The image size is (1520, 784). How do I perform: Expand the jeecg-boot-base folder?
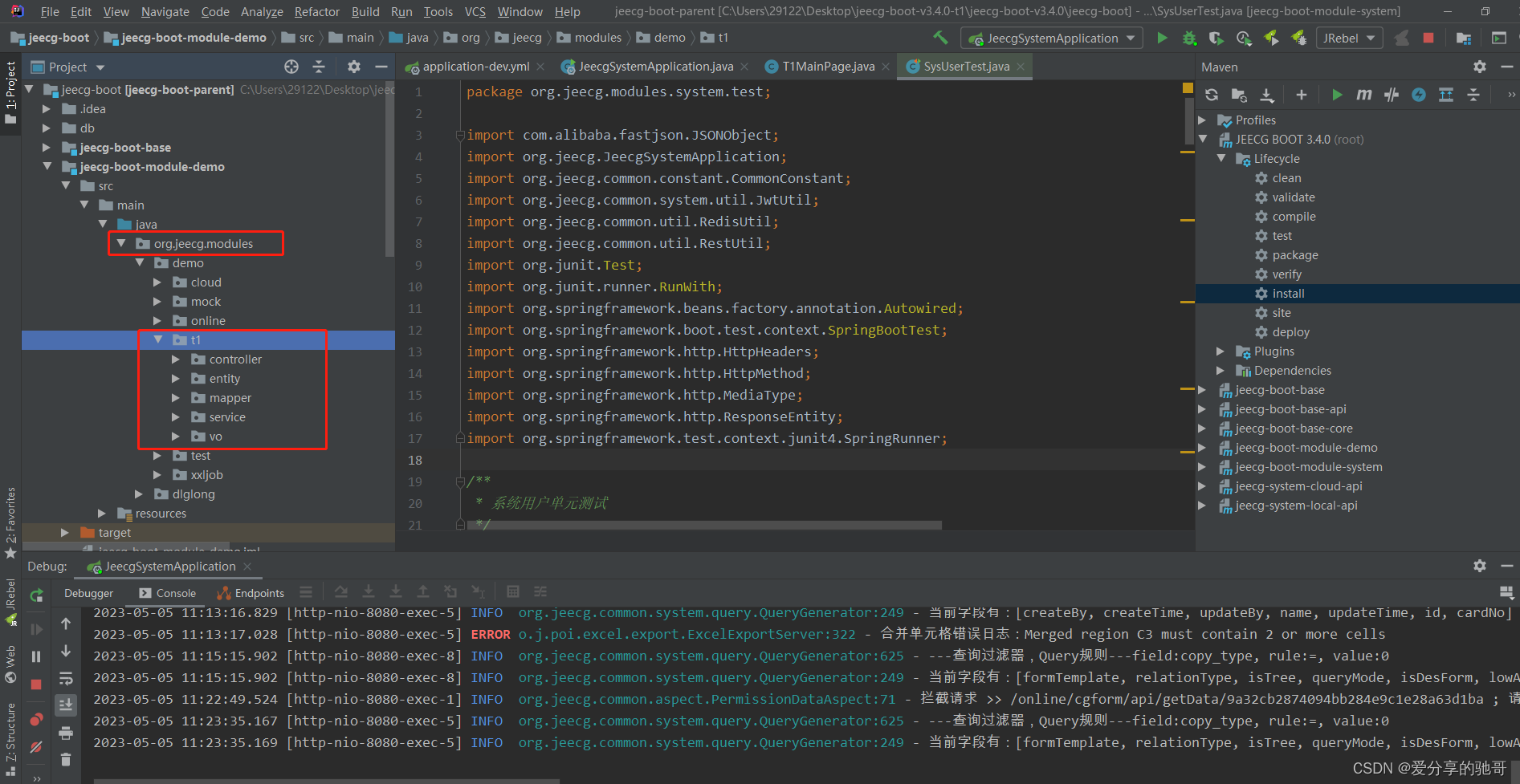tap(47, 148)
